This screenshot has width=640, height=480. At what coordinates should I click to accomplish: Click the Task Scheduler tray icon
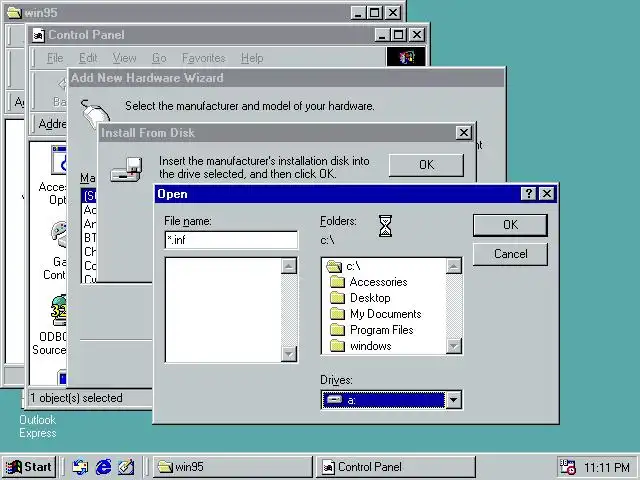(567, 467)
